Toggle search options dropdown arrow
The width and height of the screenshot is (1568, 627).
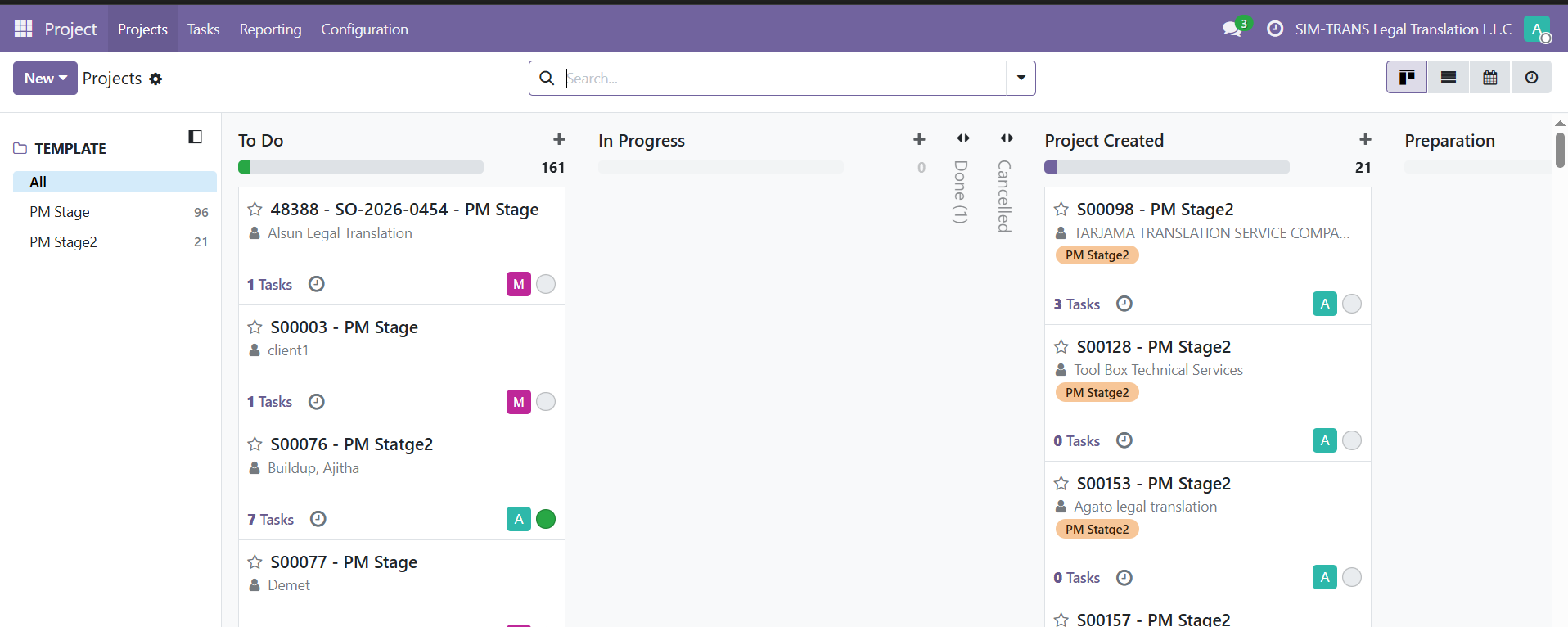click(1021, 78)
